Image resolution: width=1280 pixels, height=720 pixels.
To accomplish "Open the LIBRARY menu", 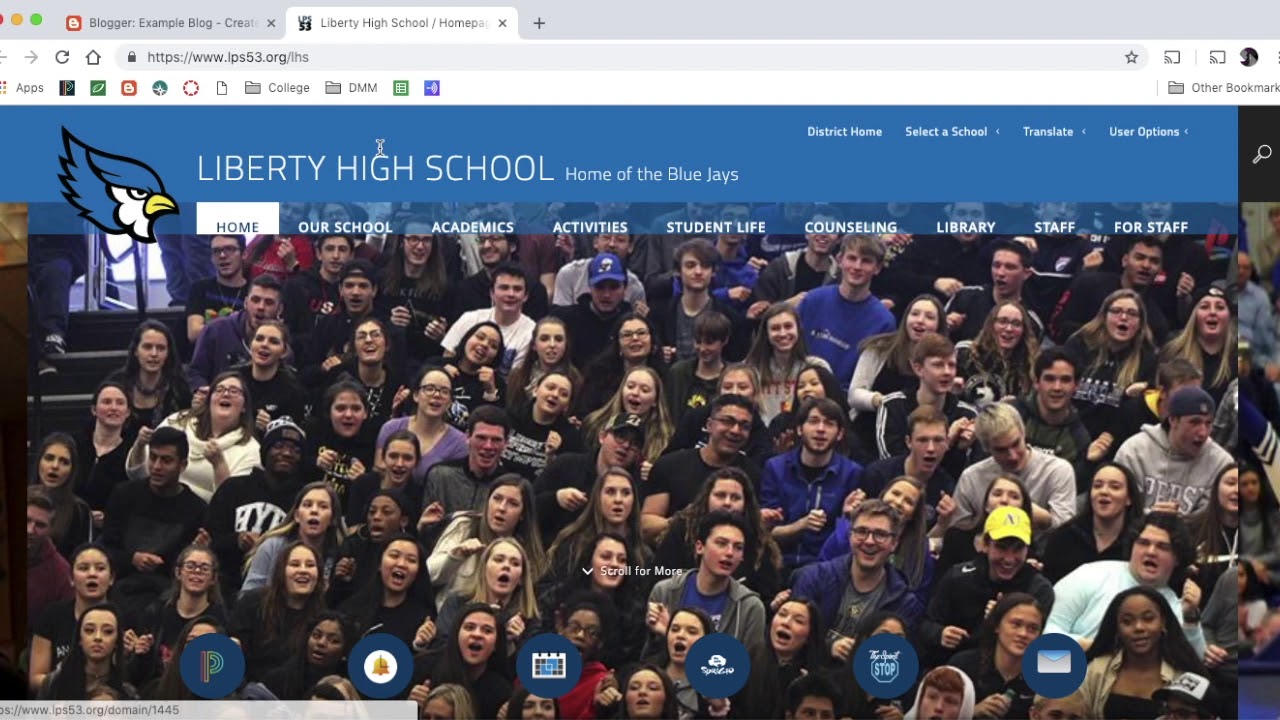I will [x=966, y=227].
